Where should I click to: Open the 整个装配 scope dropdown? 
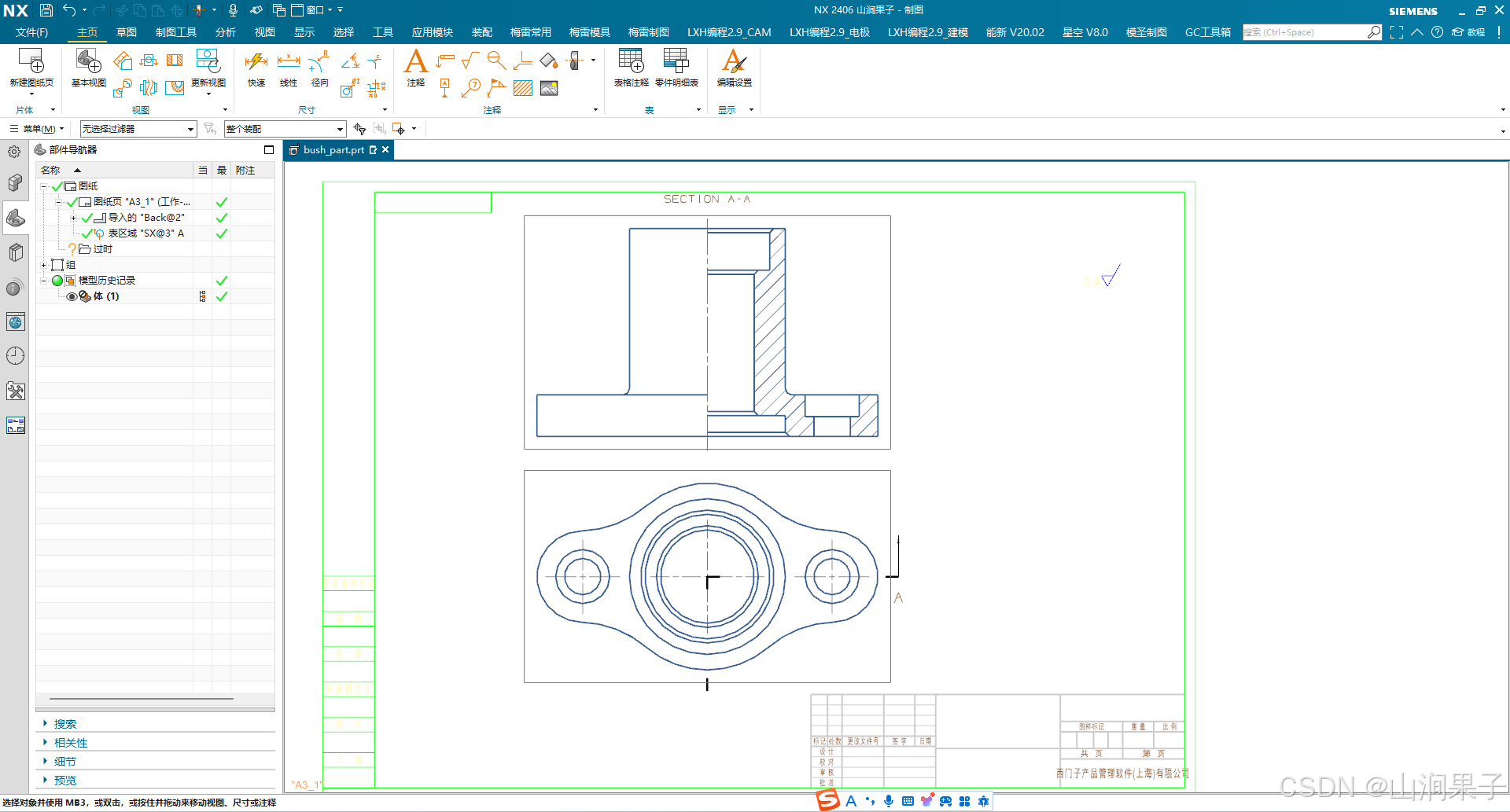[x=285, y=129]
